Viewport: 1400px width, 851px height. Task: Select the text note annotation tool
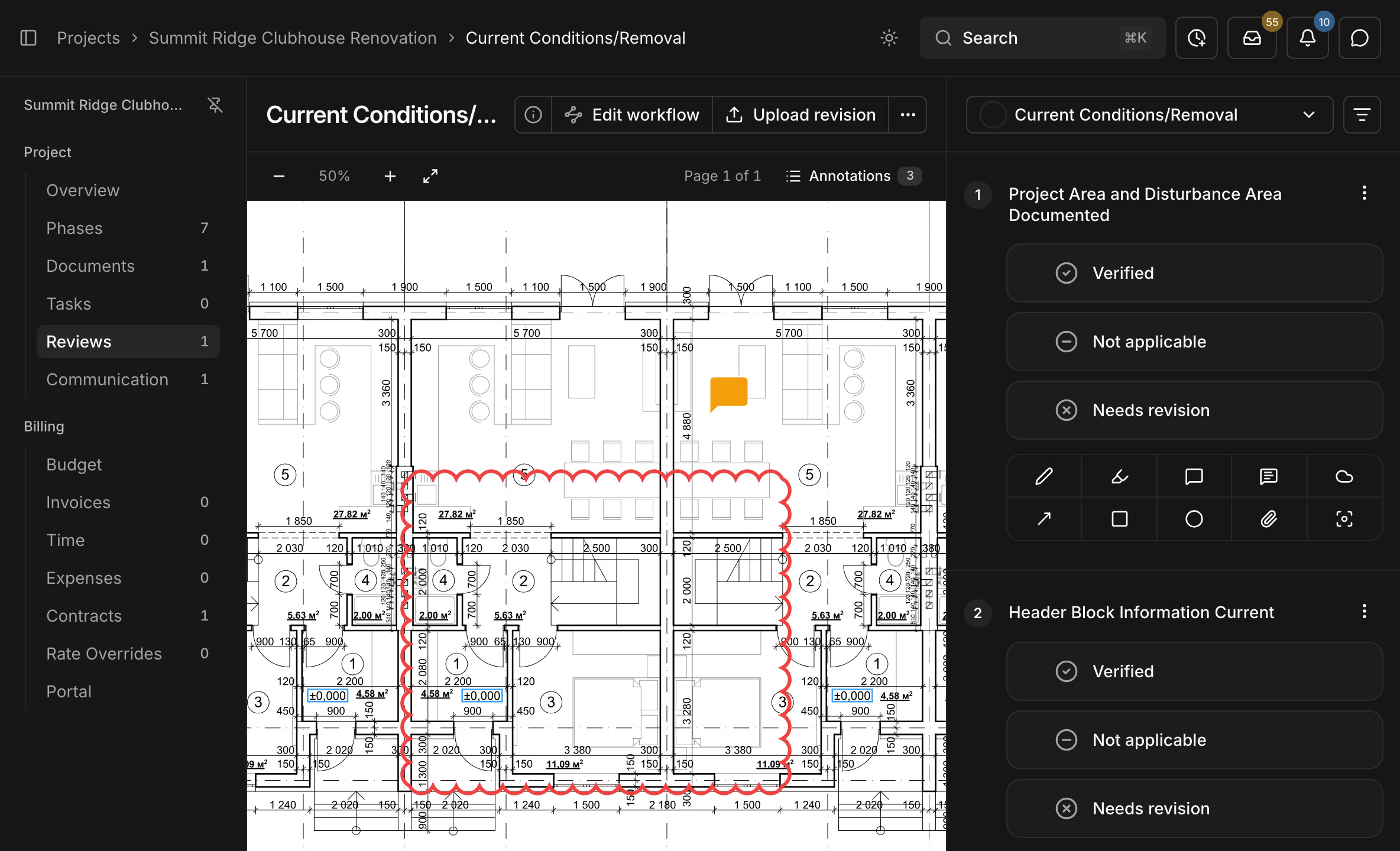[x=1269, y=476]
